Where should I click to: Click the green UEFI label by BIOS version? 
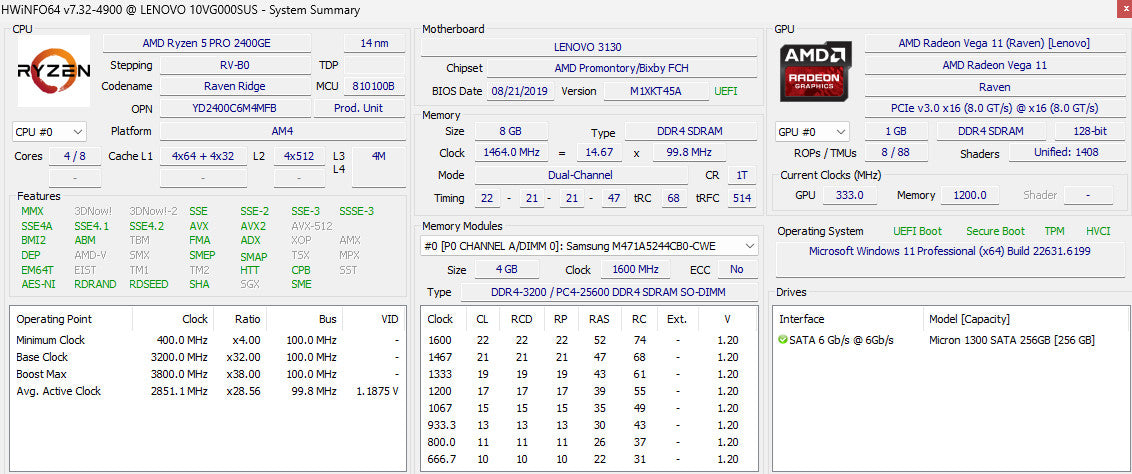click(726, 92)
